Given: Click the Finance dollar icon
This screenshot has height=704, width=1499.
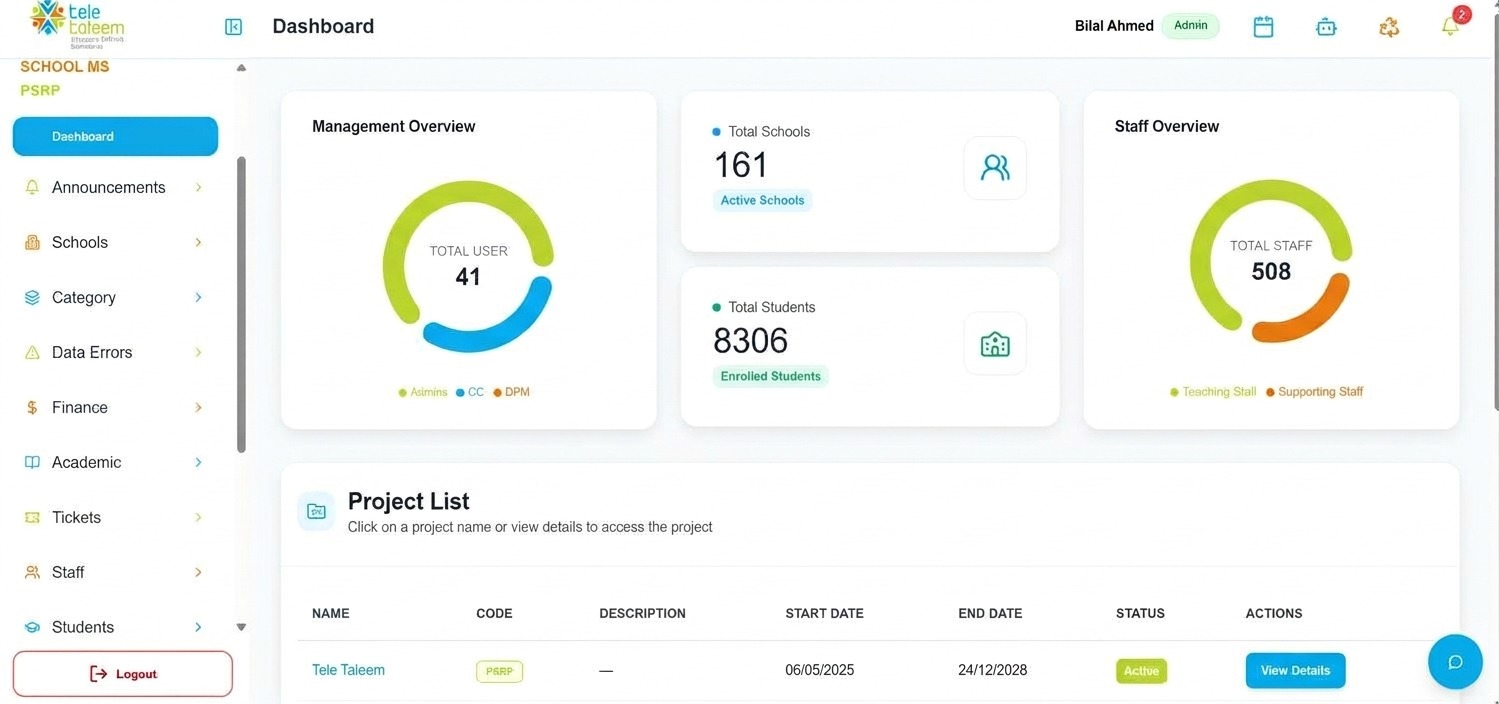Looking at the screenshot, I should pyautogui.click(x=32, y=407).
